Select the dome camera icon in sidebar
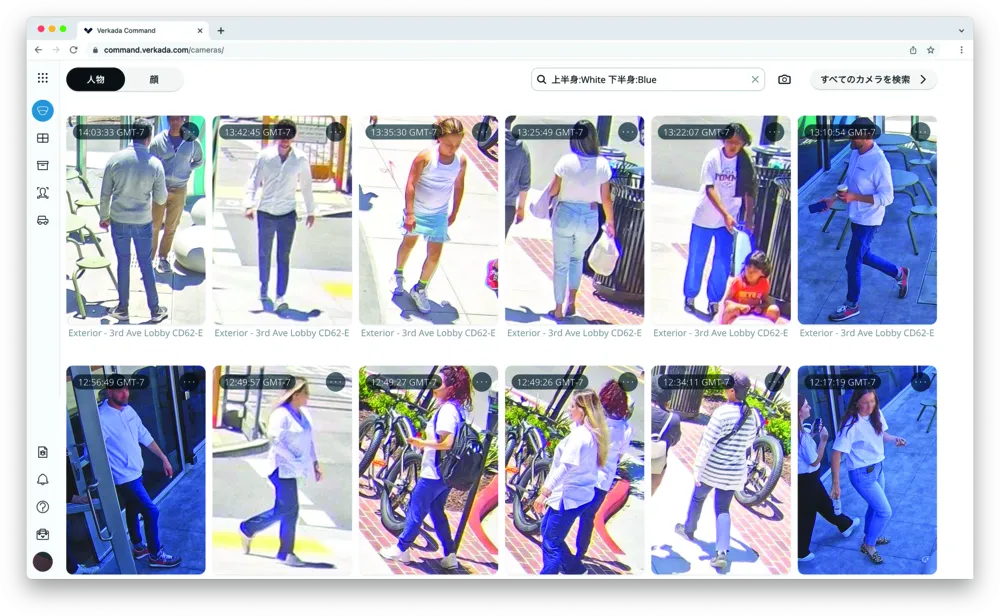Screen dimensions: 1000x616 coord(42,111)
